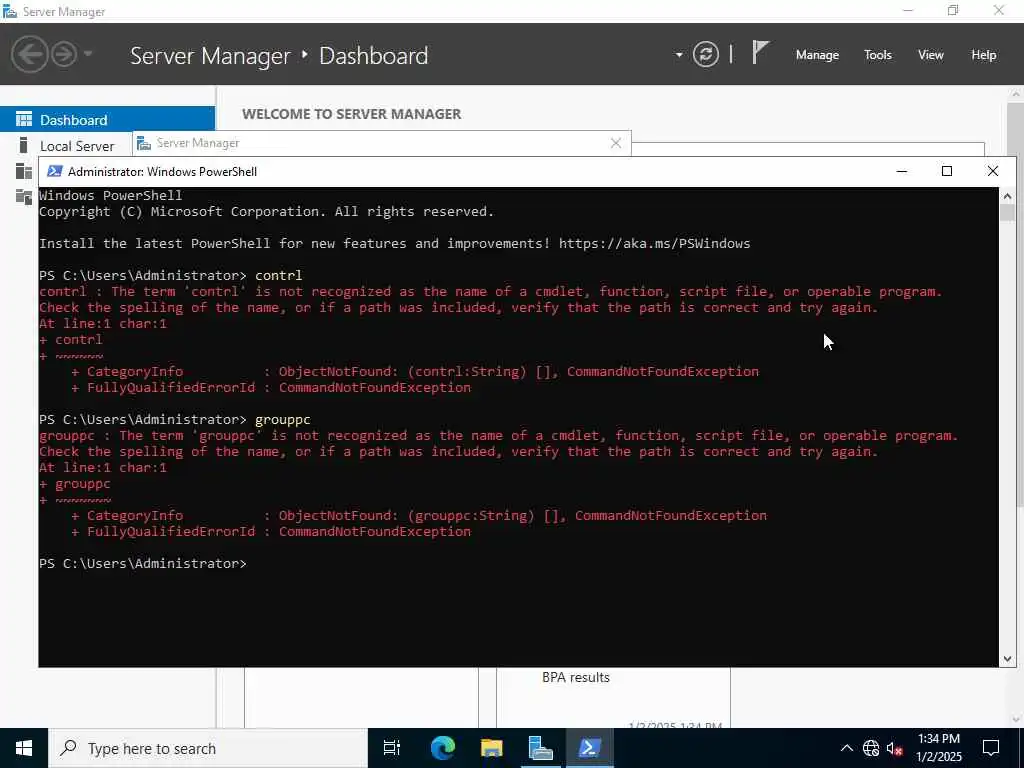This screenshot has width=1024, height=768.
Task: Expand dropdown arrow left of refresh icon
Action: click(679, 55)
